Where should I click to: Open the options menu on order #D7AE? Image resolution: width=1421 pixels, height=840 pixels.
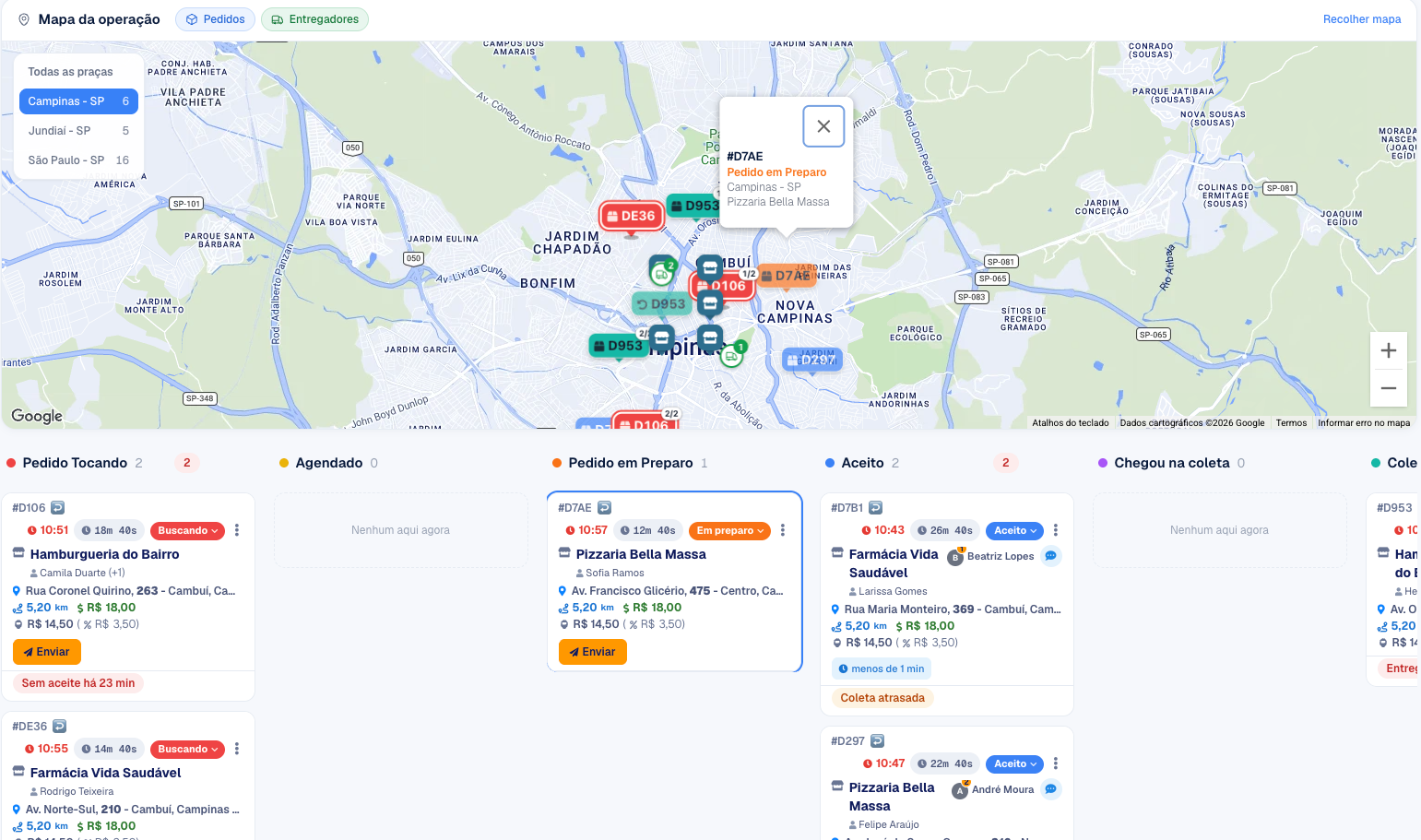(x=783, y=530)
